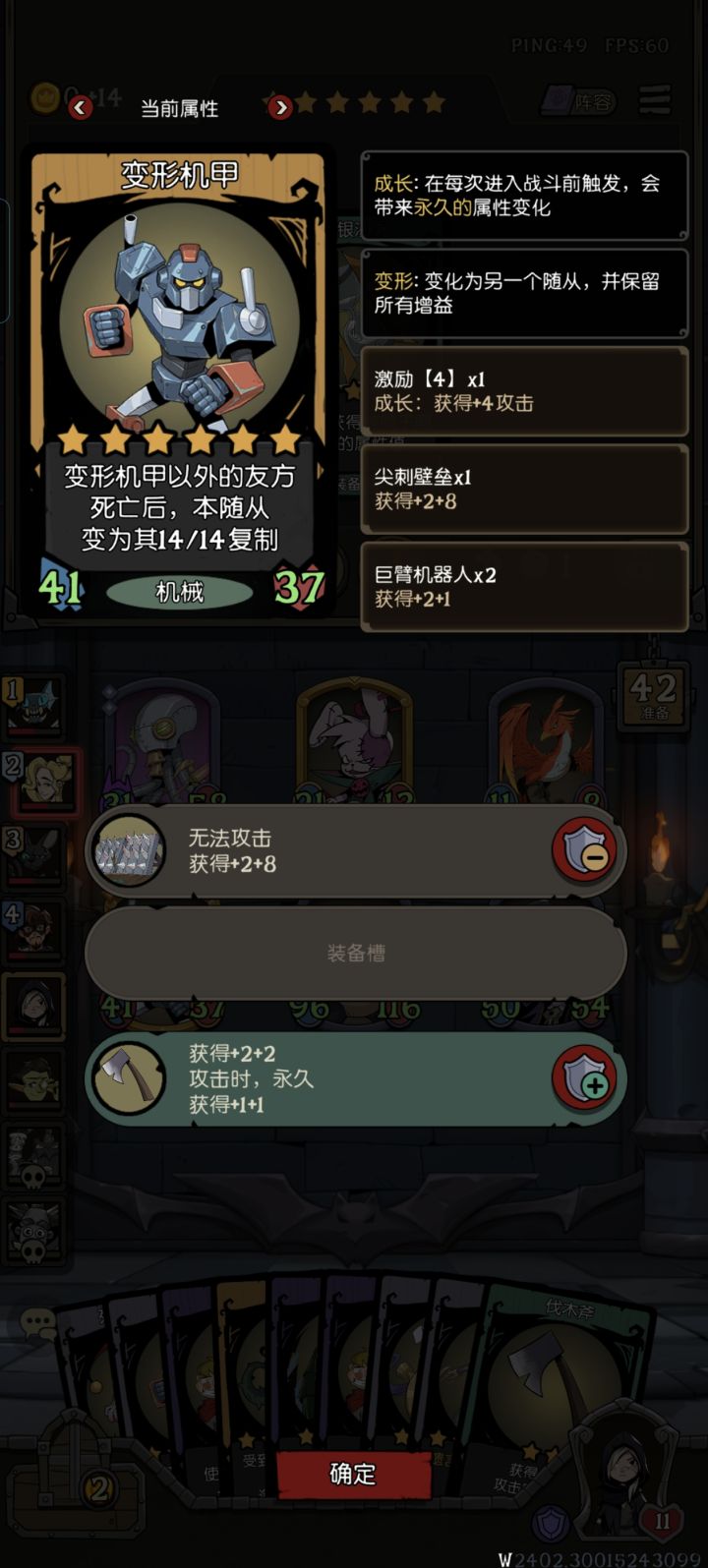This screenshot has height=1568, width=708.
Task: Open the 阵容 lineup button
Action: (x=578, y=101)
